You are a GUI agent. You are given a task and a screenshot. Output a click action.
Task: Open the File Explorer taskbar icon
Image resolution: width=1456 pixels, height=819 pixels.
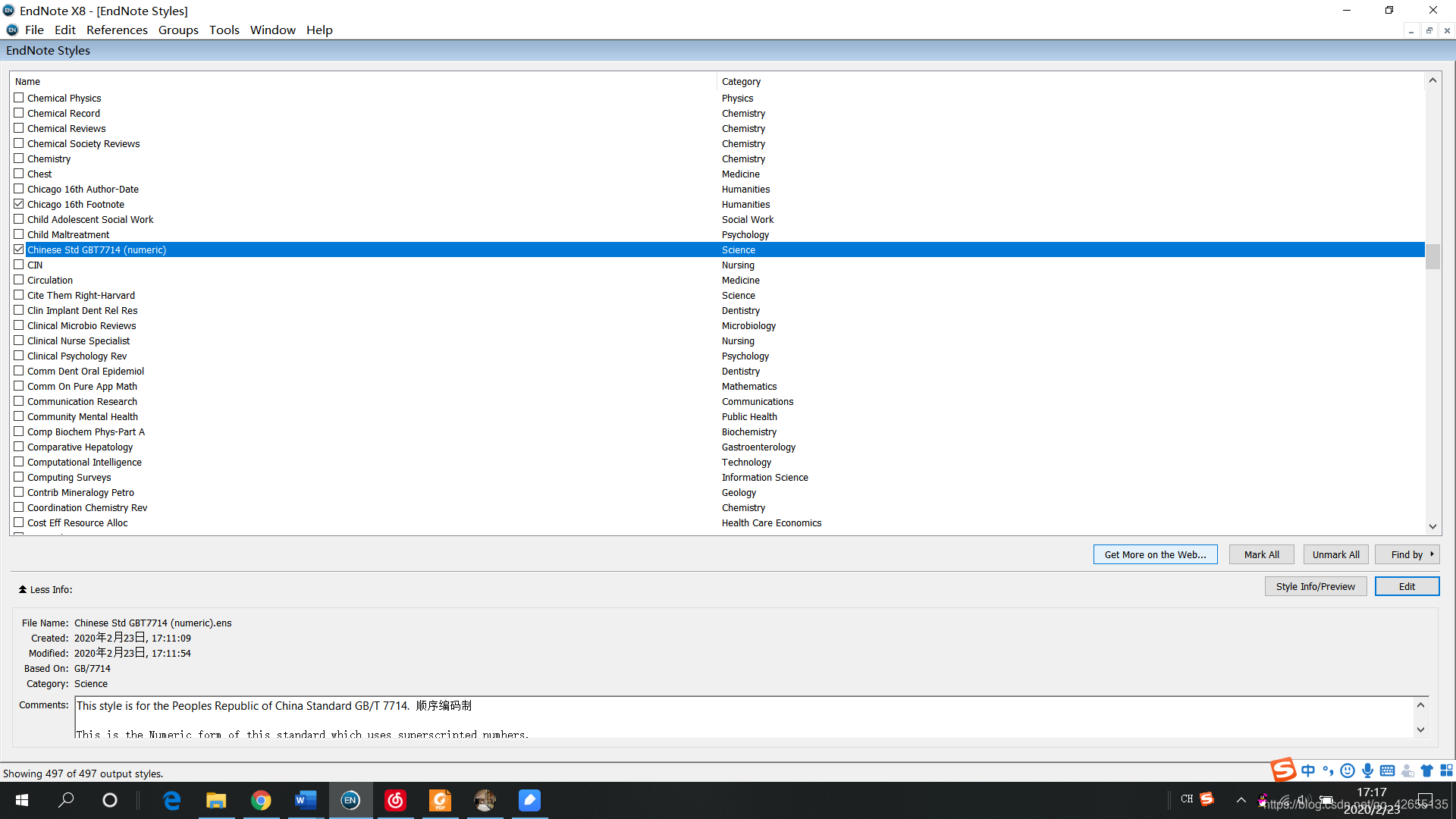(216, 800)
